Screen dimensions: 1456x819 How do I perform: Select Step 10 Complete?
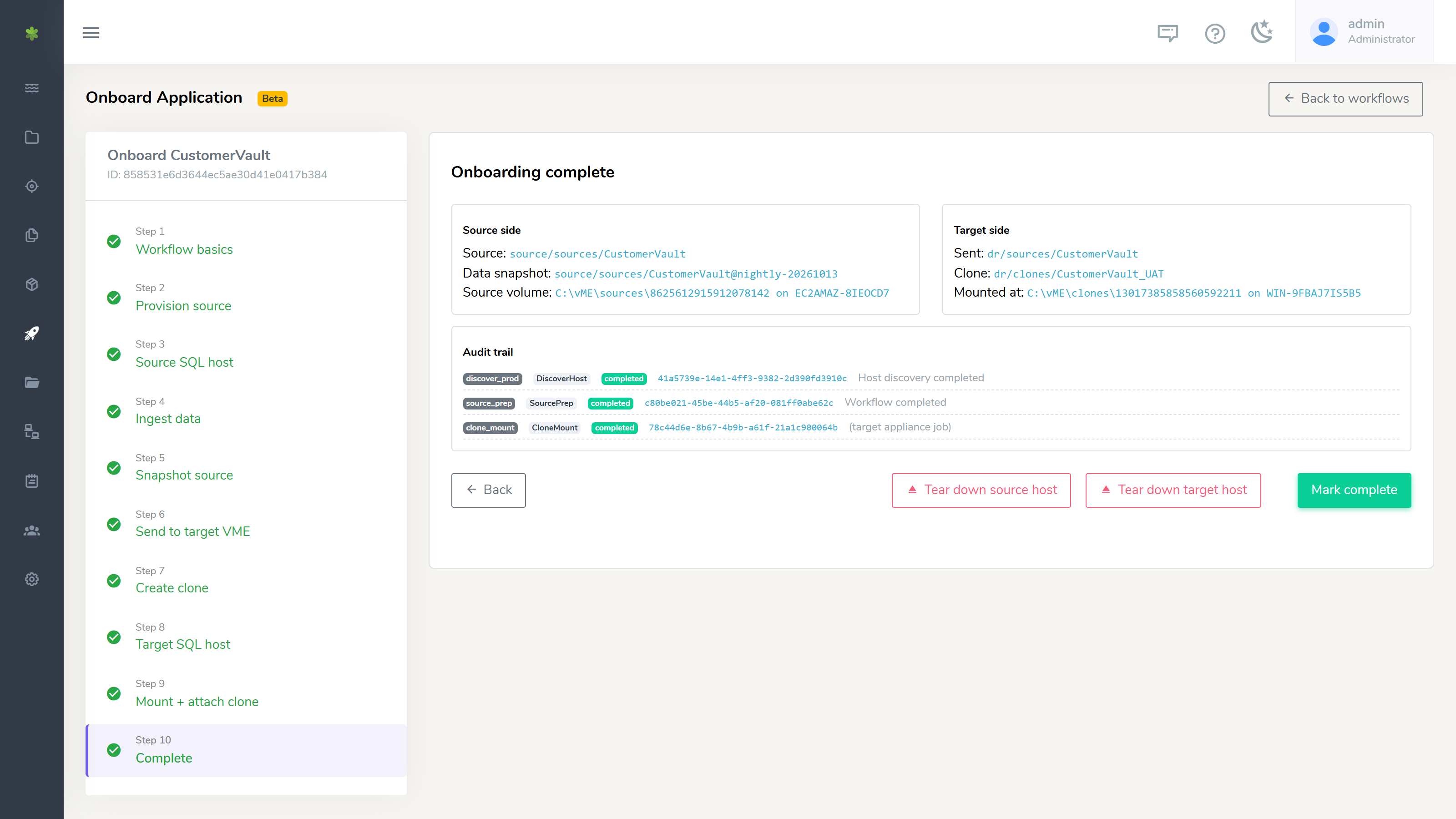(x=246, y=750)
